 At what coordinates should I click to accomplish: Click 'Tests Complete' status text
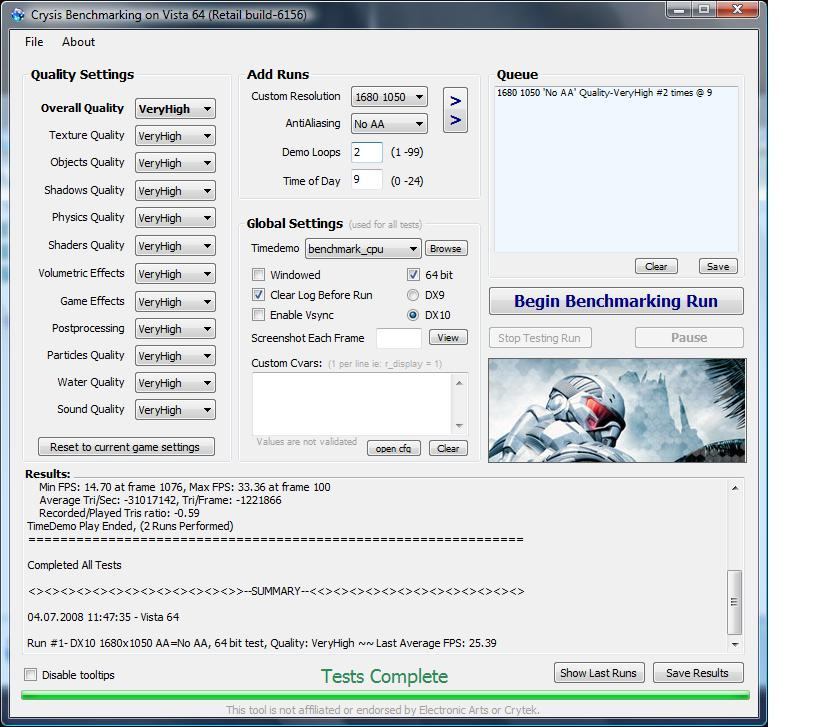pos(384,676)
